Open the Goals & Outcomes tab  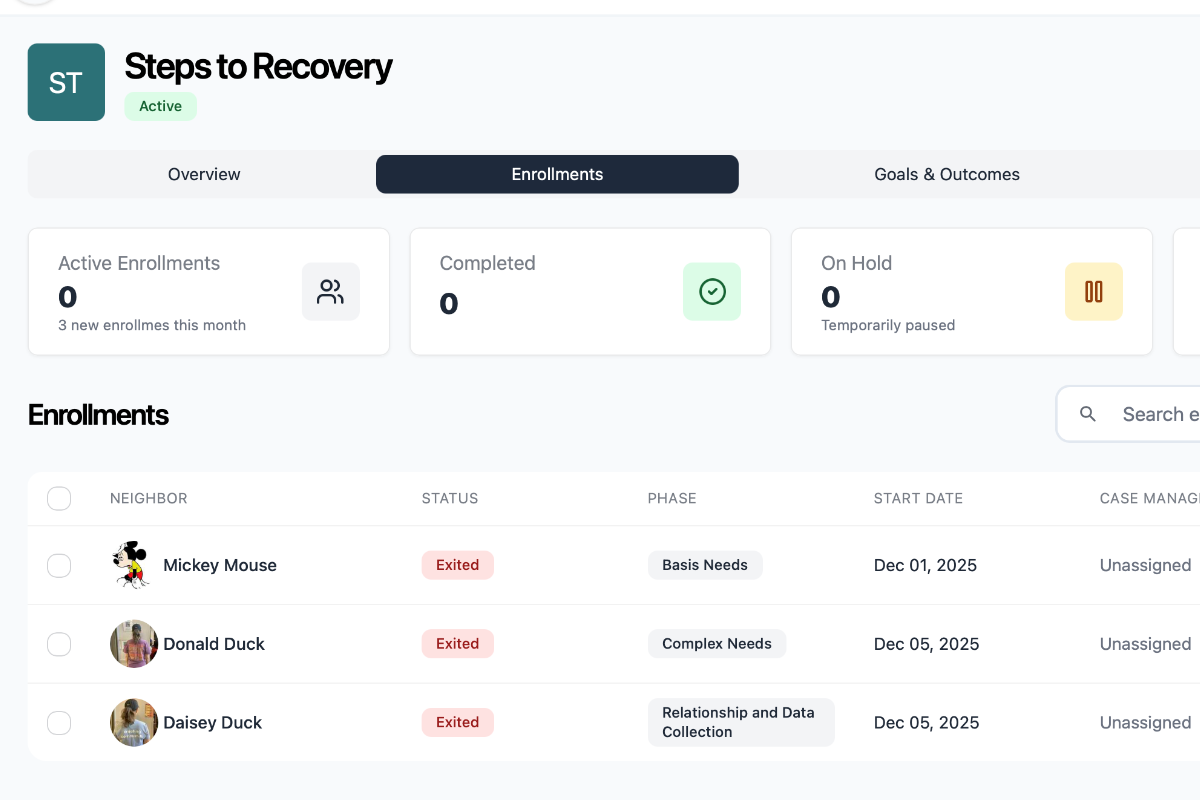[947, 174]
